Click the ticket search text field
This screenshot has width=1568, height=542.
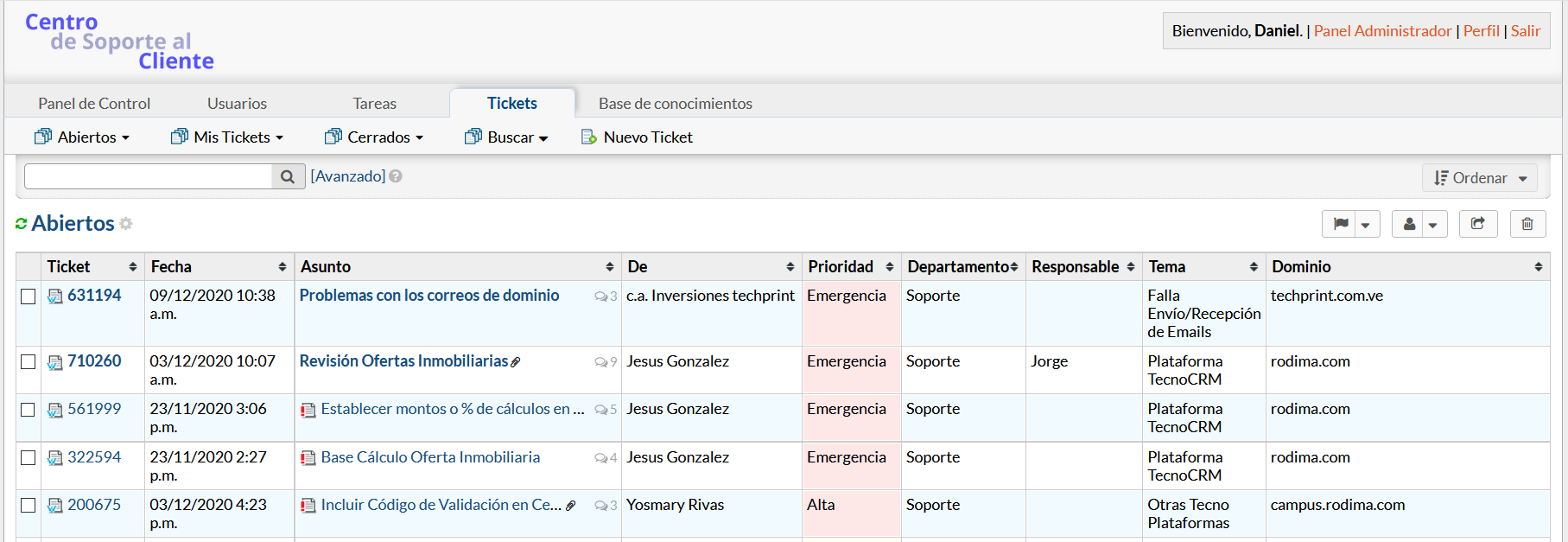pos(149,176)
